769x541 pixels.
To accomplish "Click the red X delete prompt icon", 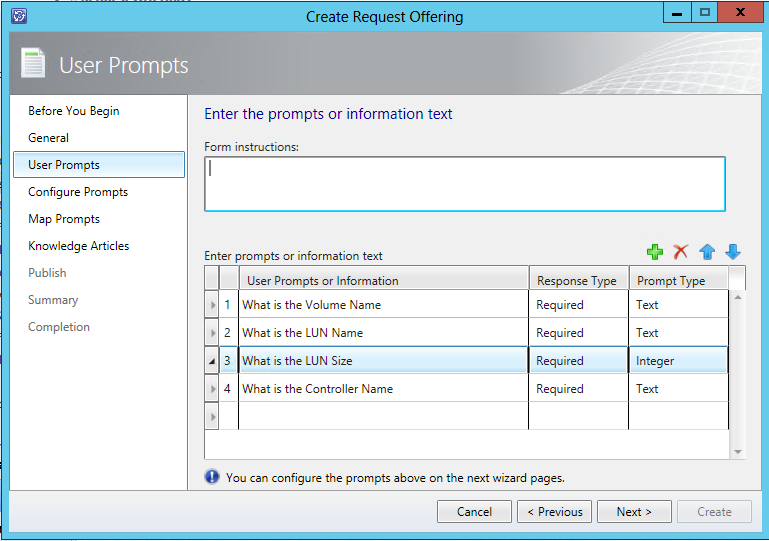I will coord(681,253).
